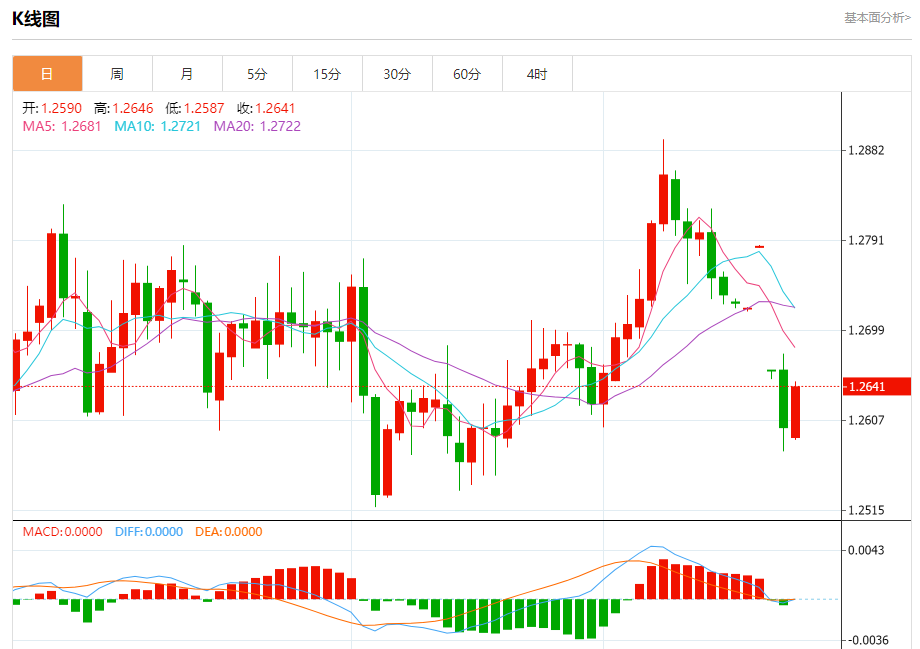Click the K线图 heading
The image size is (920, 649).
click(36, 19)
